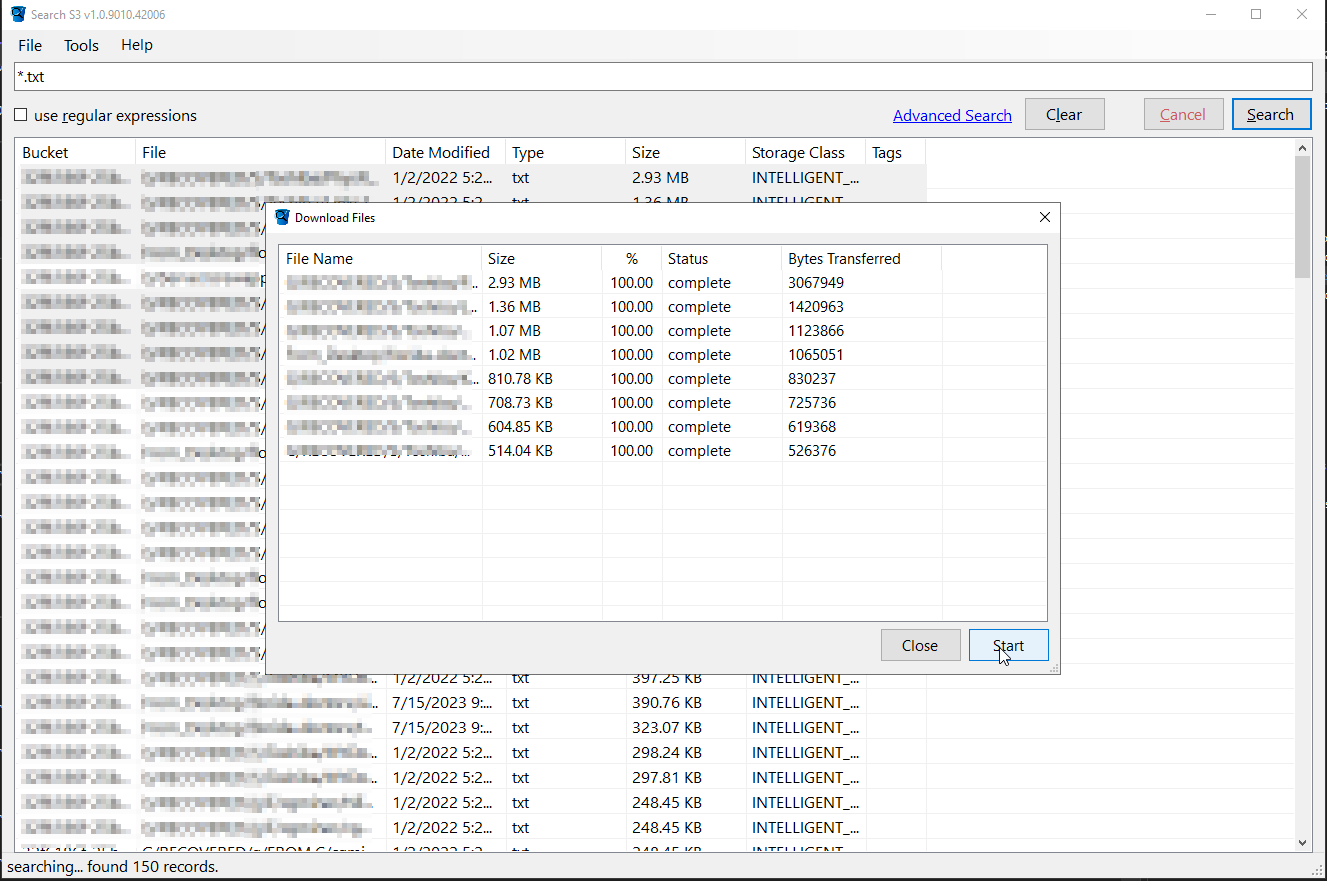The width and height of the screenshot is (1327, 881).
Task: Select the download row sized 514.04 KB
Action: 663,450
